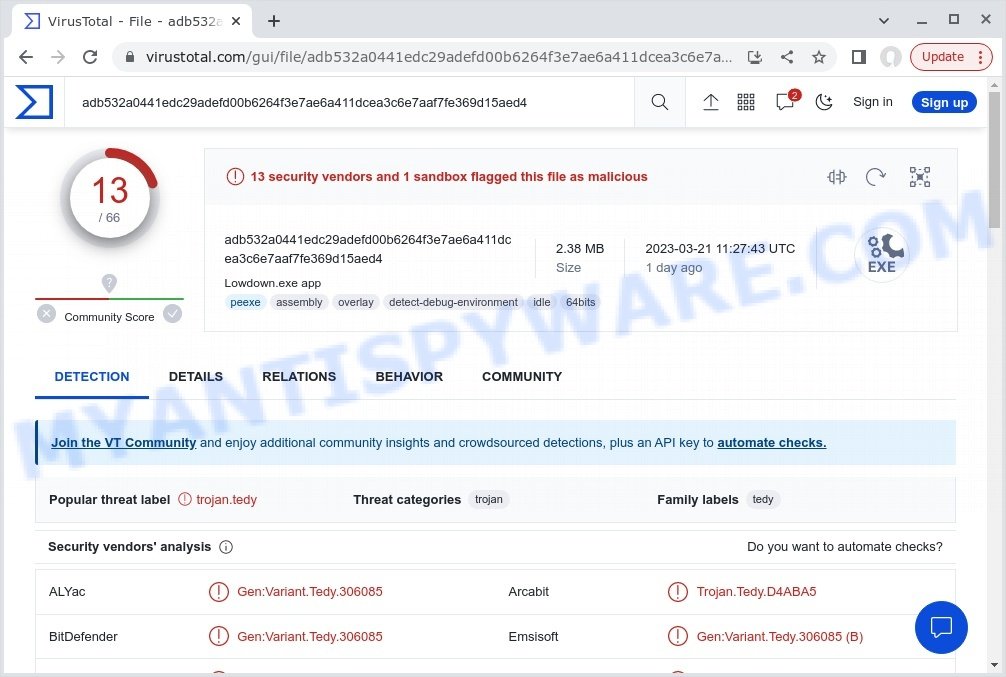Open the notifications comment icon
Viewport: 1006px width, 677px height.
[787, 101]
